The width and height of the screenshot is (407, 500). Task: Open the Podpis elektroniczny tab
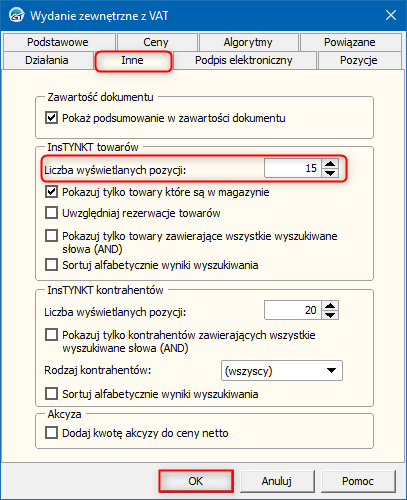click(x=244, y=60)
